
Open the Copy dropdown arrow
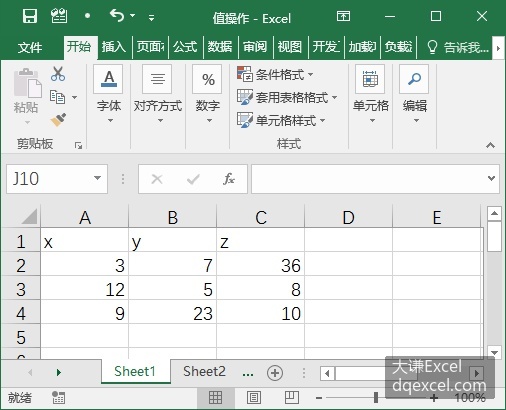click(75, 97)
